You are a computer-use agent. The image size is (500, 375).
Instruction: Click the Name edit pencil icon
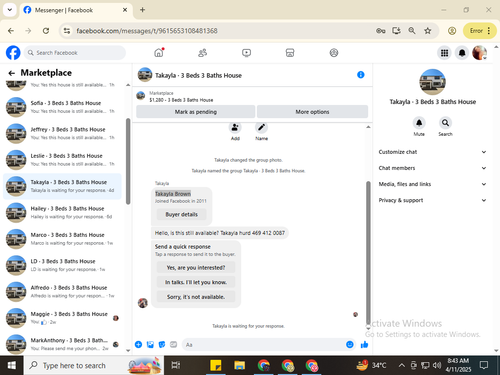click(261, 128)
